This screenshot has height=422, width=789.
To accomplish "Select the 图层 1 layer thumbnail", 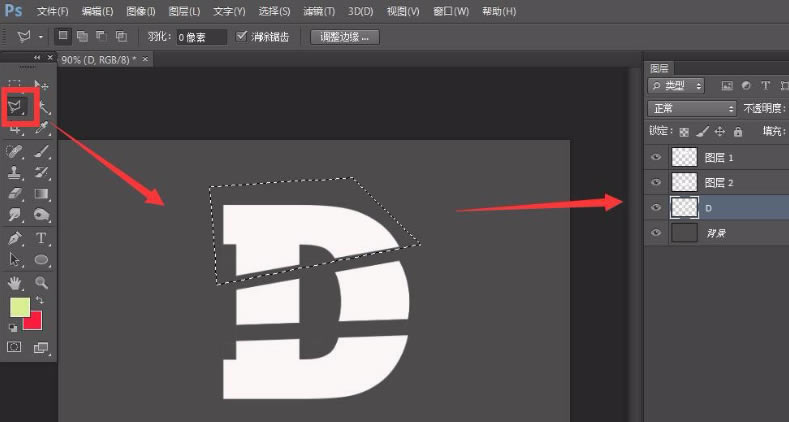I will [x=684, y=157].
